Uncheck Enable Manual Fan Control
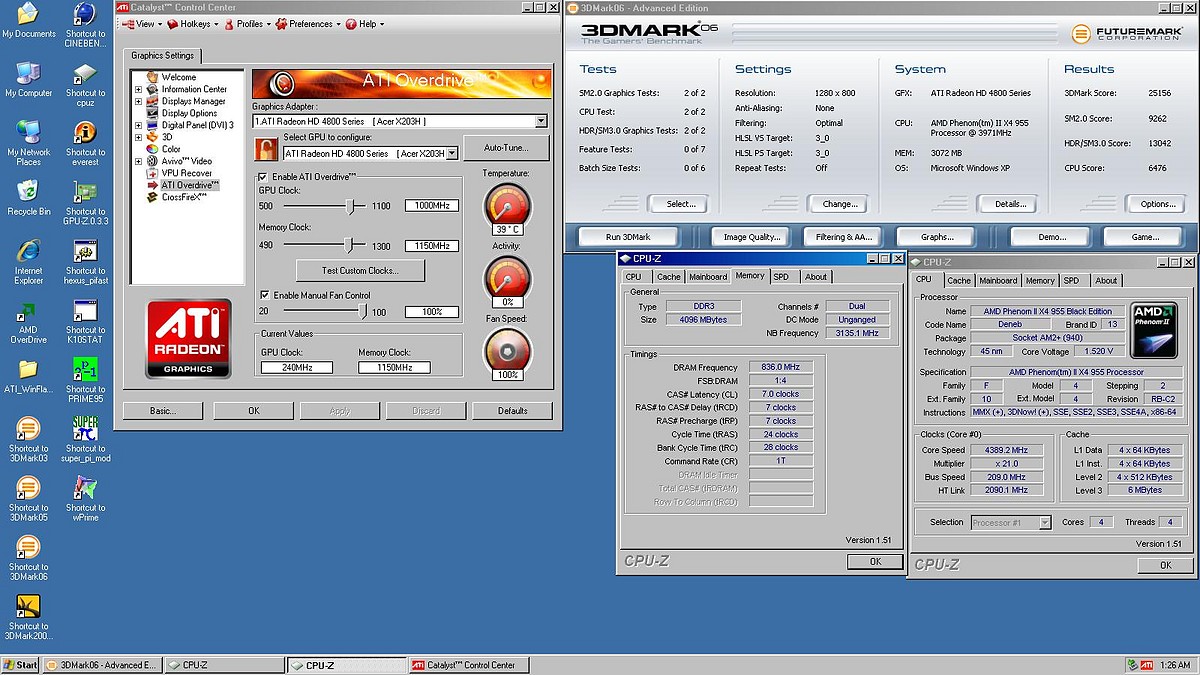 [x=264, y=295]
